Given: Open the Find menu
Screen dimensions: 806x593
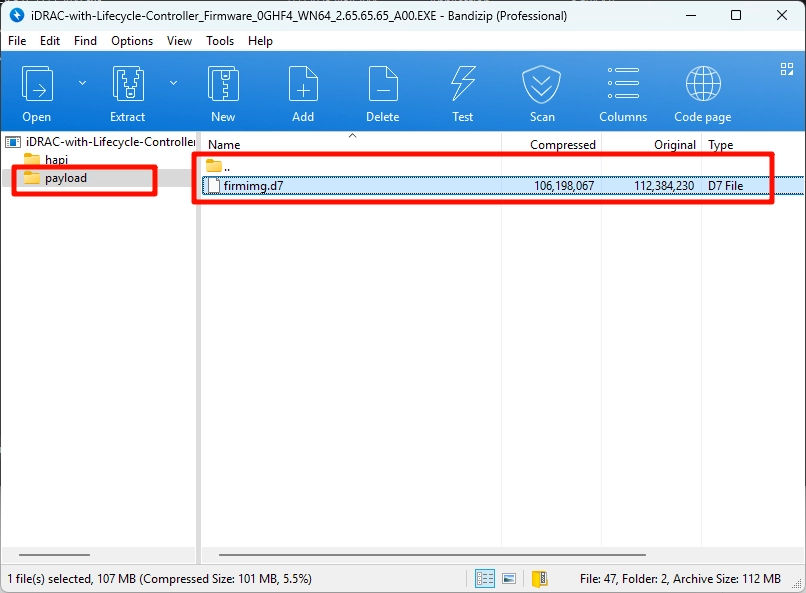Looking at the screenshot, I should [x=85, y=41].
